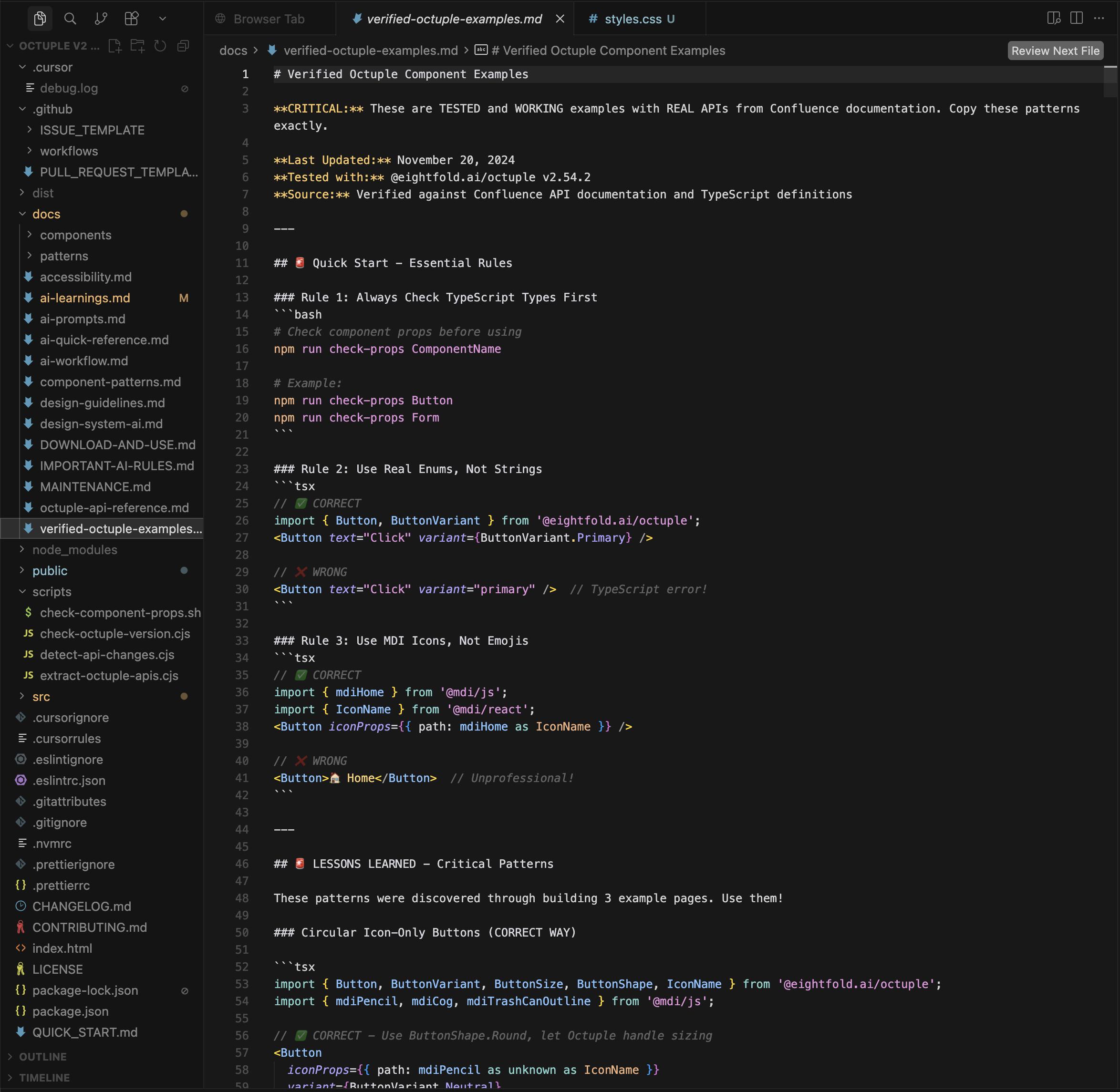Switch to the styles.css tab

(x=633, y=19)
